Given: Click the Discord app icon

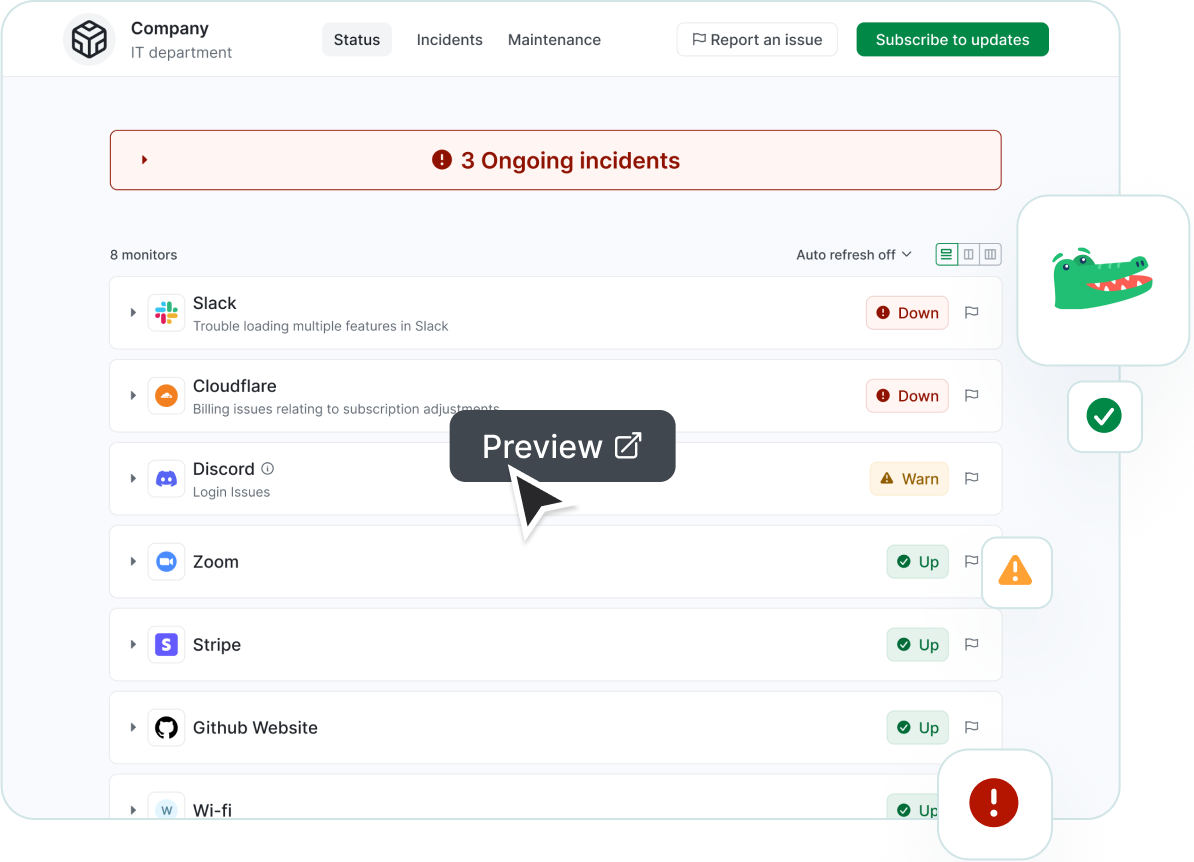Looking at the screenshot, I should point(166,478).
